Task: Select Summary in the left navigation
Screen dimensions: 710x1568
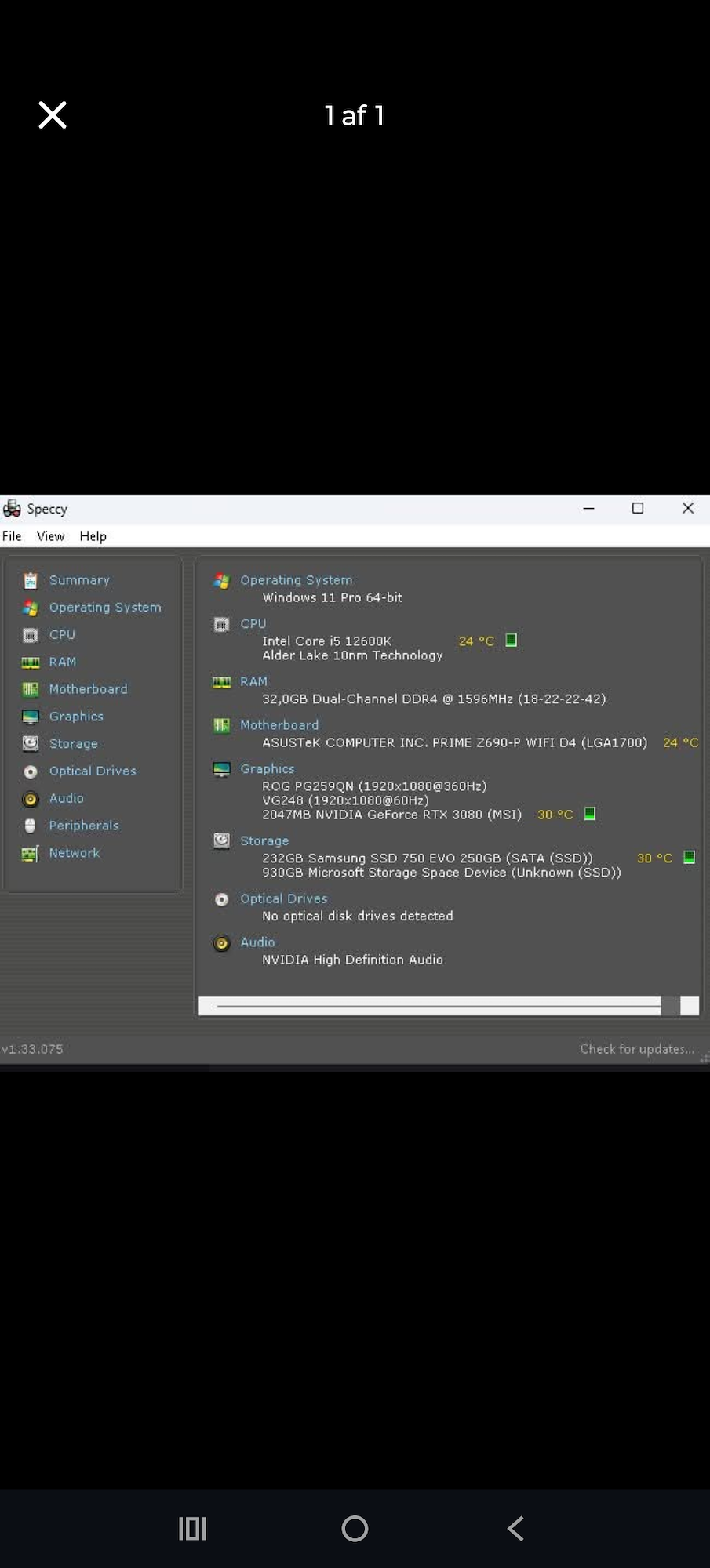Action: pos(79,580)
